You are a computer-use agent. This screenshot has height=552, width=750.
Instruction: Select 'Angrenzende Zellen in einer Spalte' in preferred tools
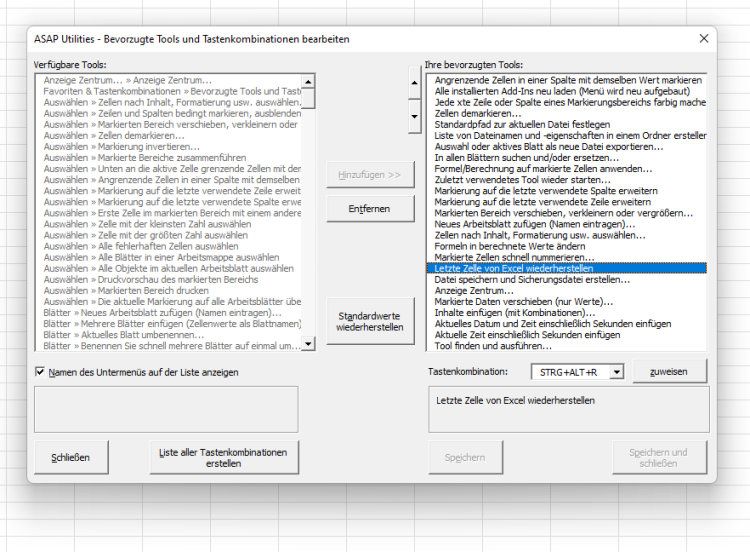(568, 80)
